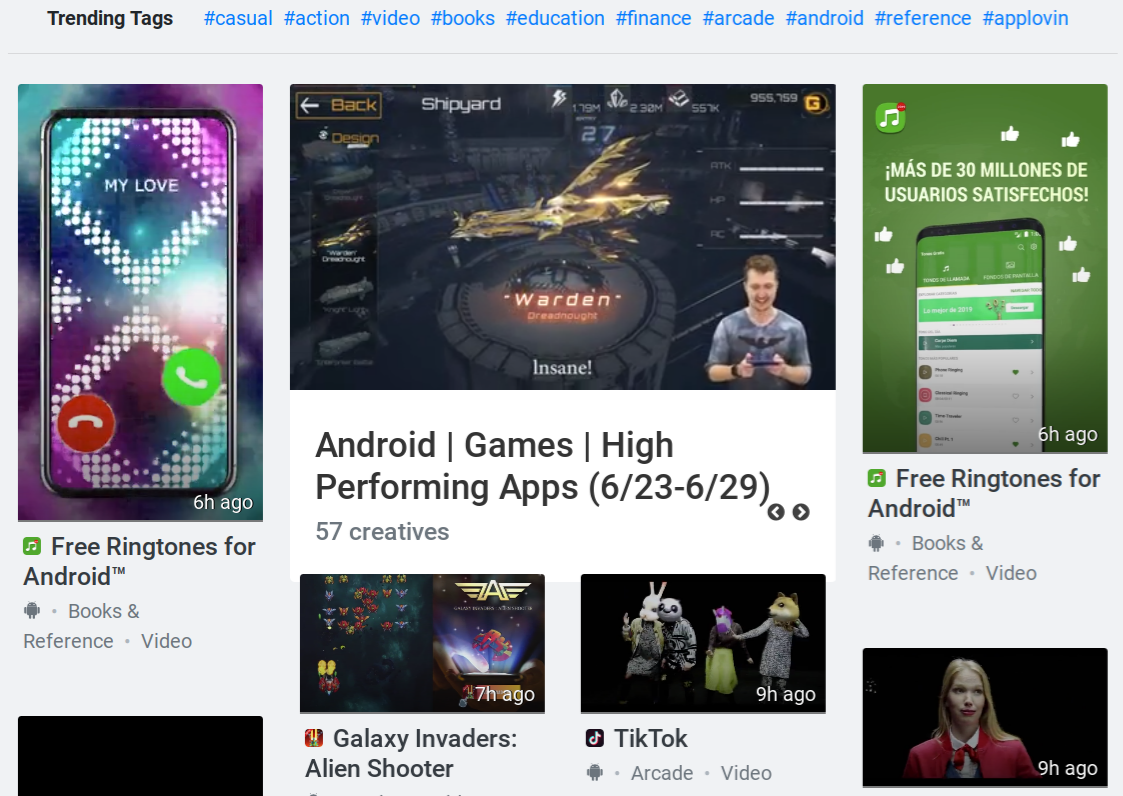The image size is (1123, 796).
Task: Open the TikTok animal-mask dancers thumbnail
Action: [x=703, y=643]
